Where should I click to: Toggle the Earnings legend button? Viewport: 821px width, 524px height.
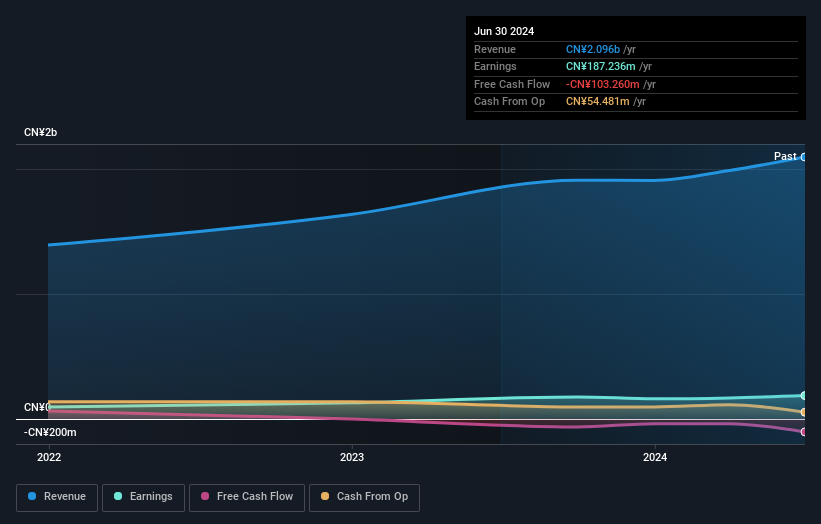click(143, 497)
